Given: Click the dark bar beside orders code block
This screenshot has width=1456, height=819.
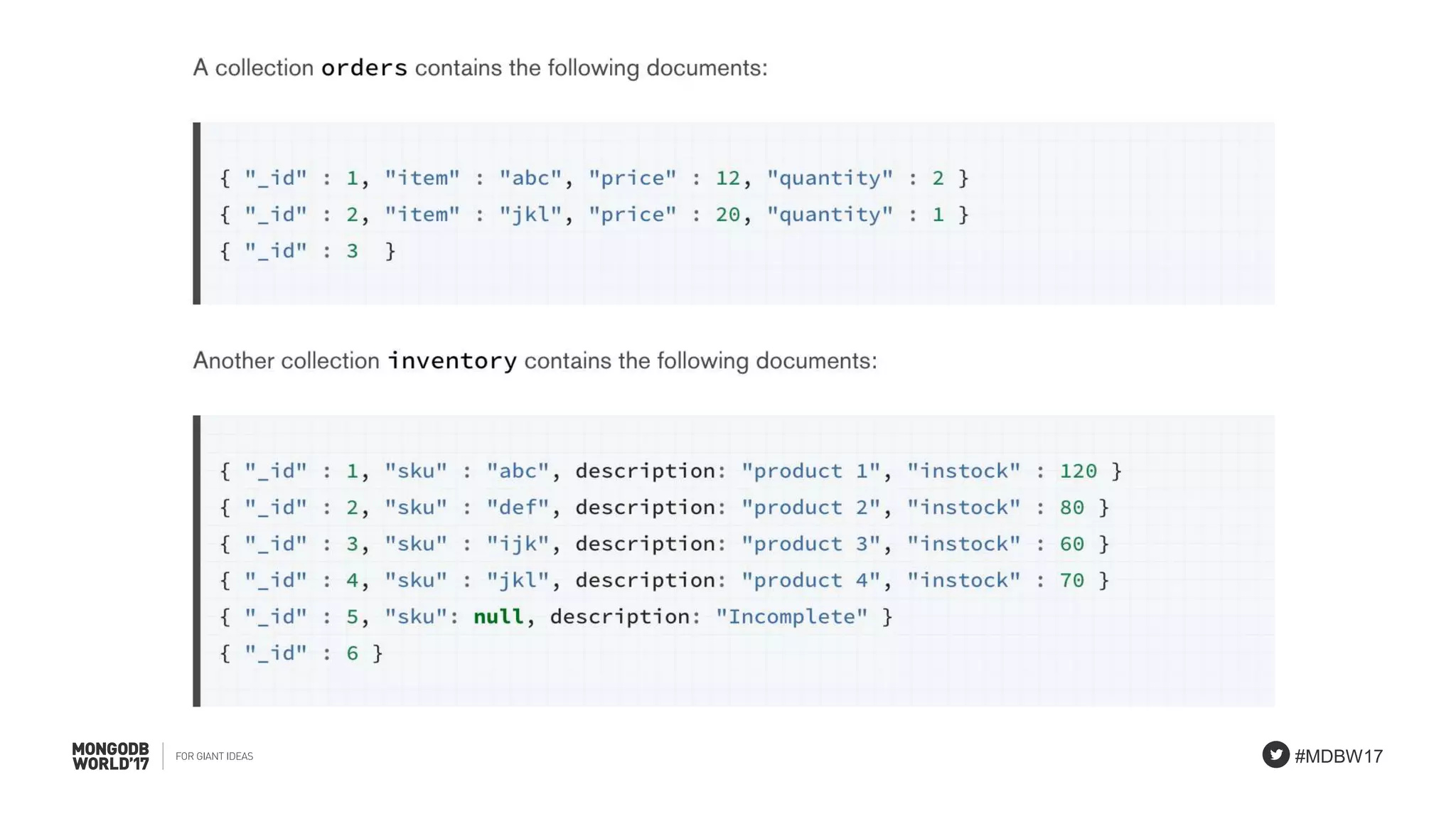Looking at the screenshot, I should coord(197,213).
